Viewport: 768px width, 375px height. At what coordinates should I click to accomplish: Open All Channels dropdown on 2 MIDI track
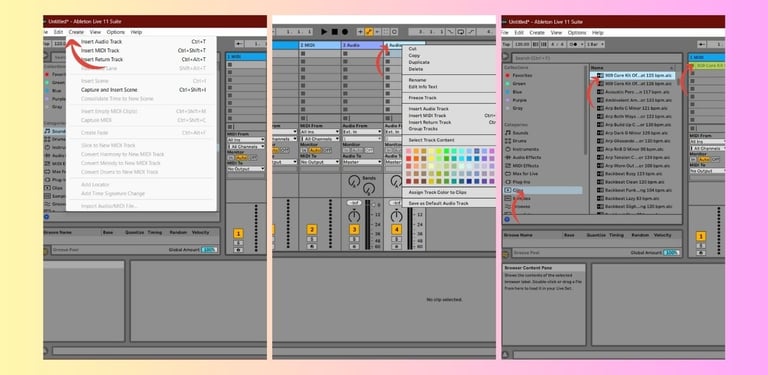pos(320,139)
